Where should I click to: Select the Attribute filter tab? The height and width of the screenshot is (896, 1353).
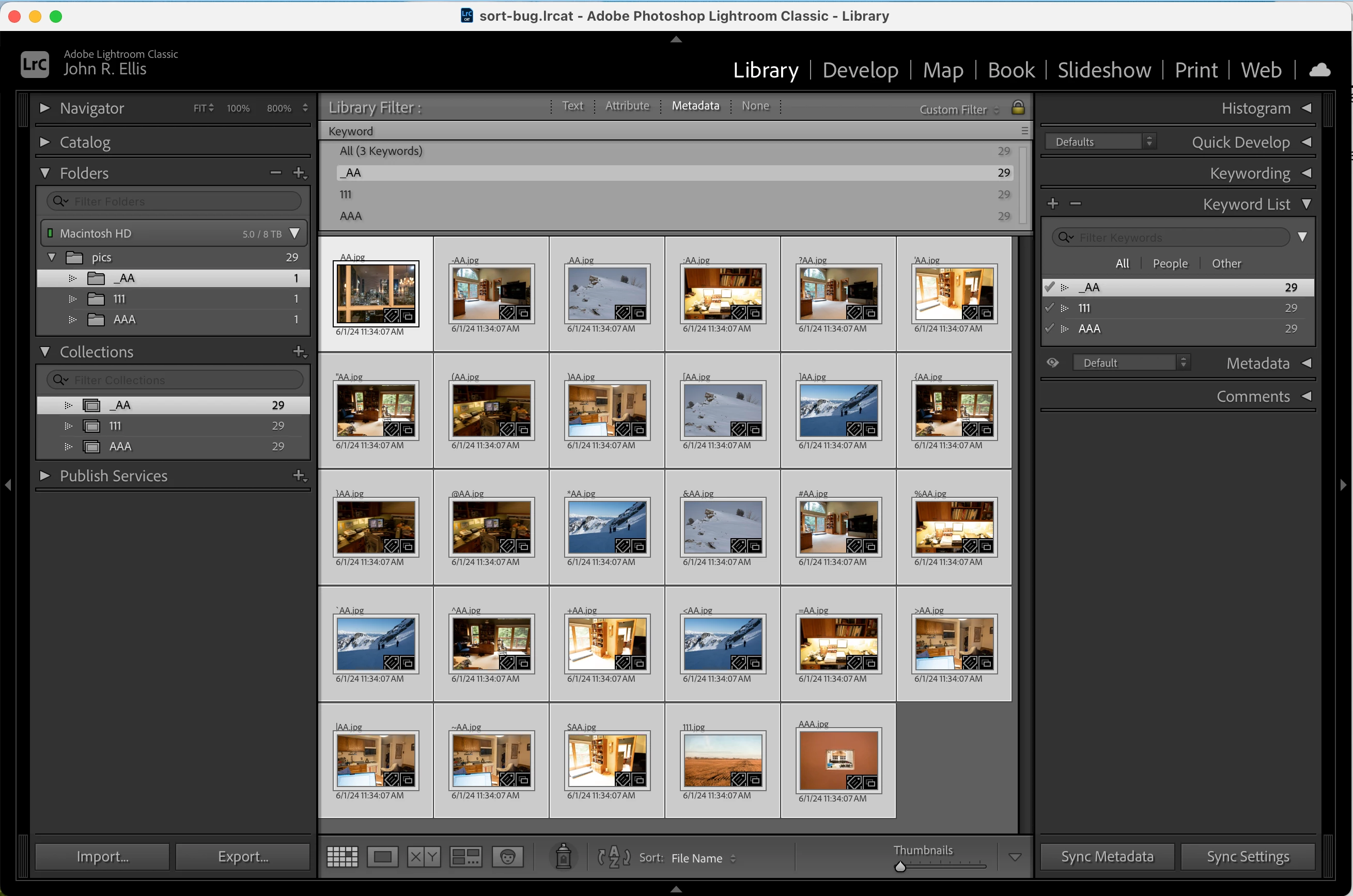(x=627, y=106)
